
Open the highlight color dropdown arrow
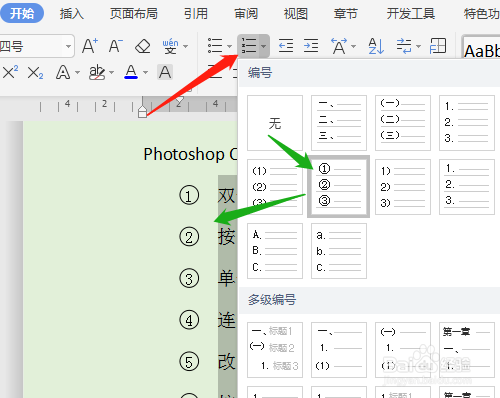pyautogui.click(x=112, y=72)
